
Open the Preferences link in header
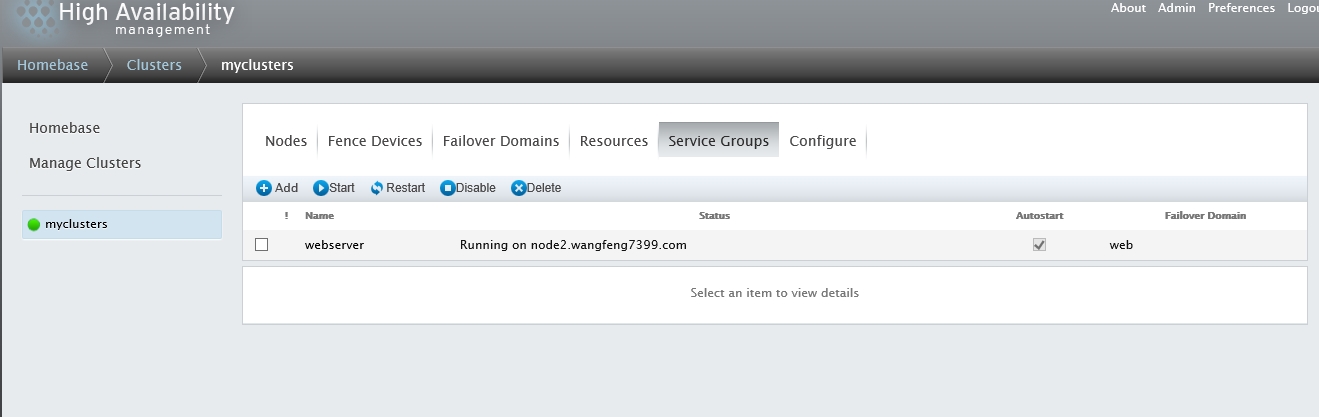1241,8
